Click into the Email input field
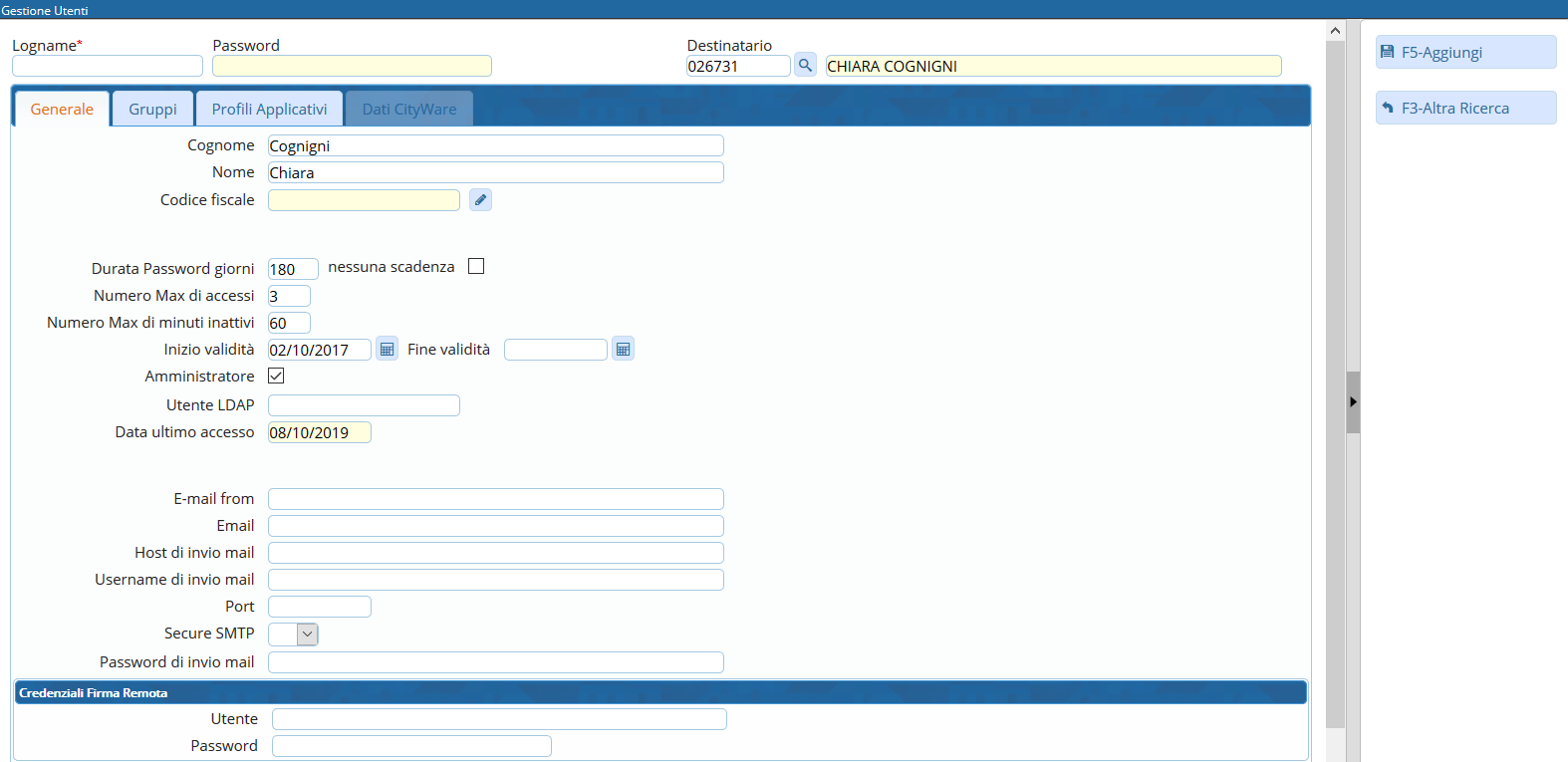 [x=495, y=526]
